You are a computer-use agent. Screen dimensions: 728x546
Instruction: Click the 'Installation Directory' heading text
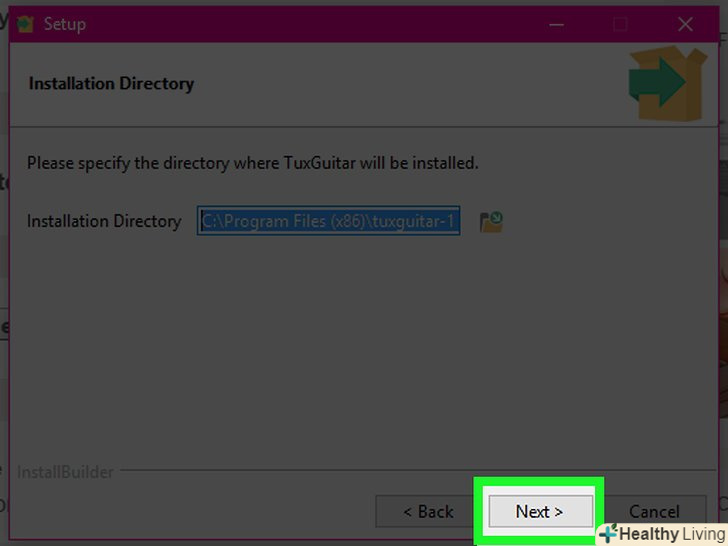[x=111, y=84]
